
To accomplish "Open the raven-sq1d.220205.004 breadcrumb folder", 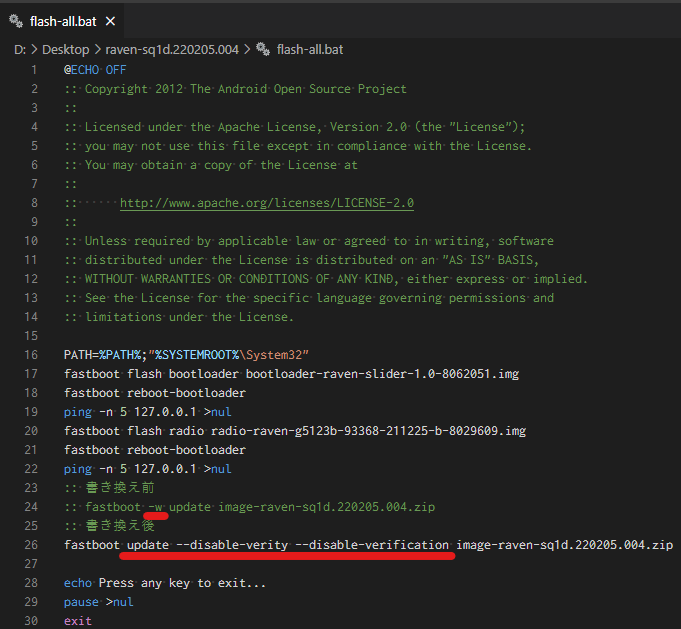I will (170, 48).
